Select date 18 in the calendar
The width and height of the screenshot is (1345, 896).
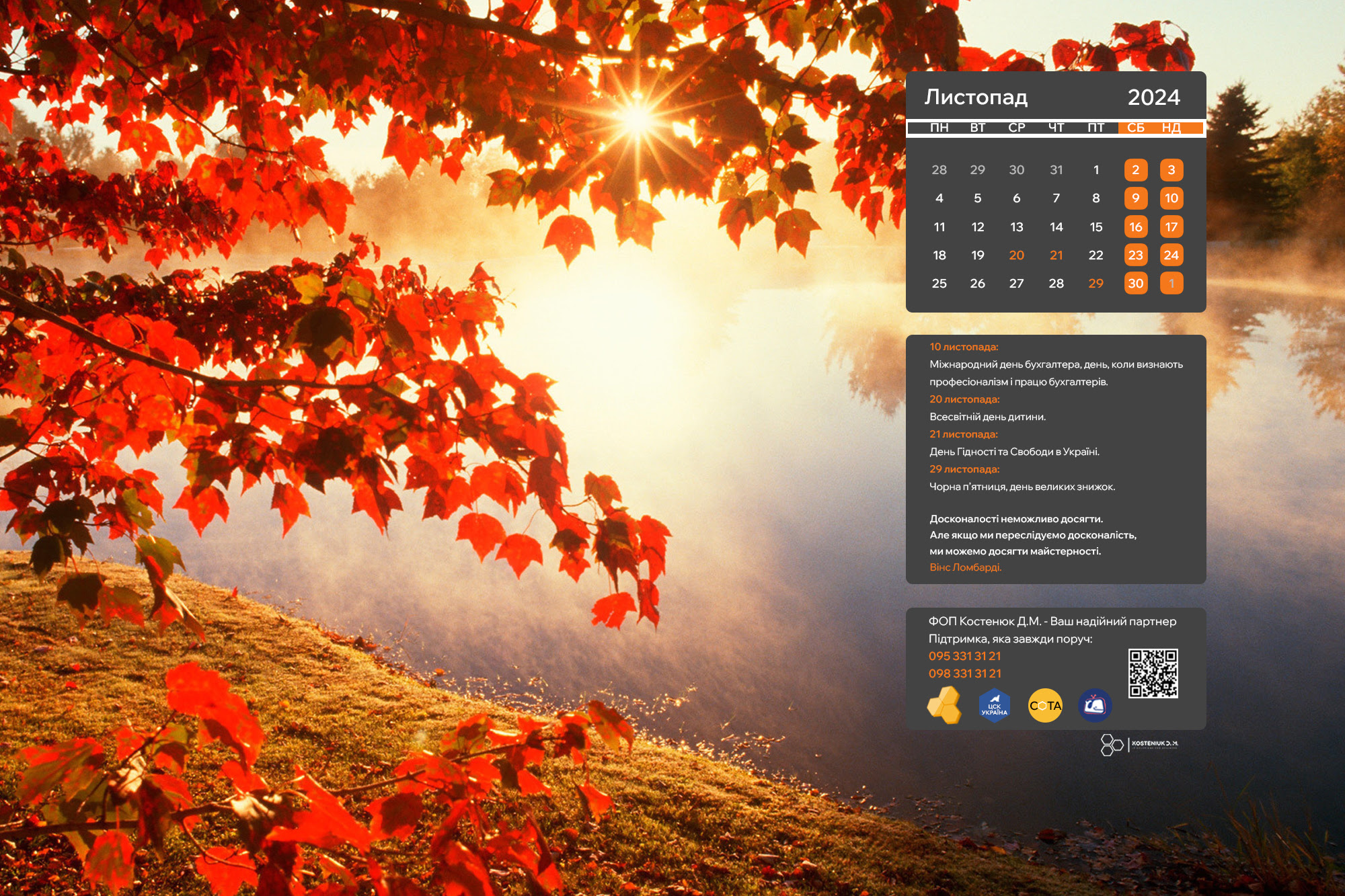tap(939, 255)
